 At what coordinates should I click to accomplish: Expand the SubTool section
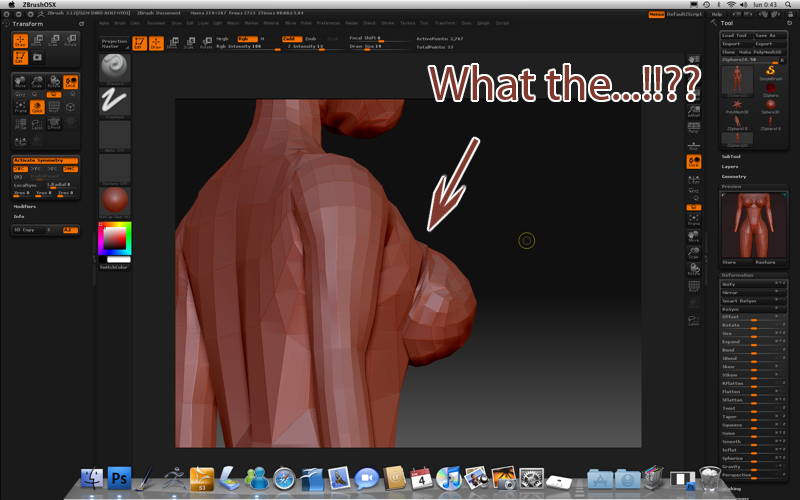(x=731, y=157)
